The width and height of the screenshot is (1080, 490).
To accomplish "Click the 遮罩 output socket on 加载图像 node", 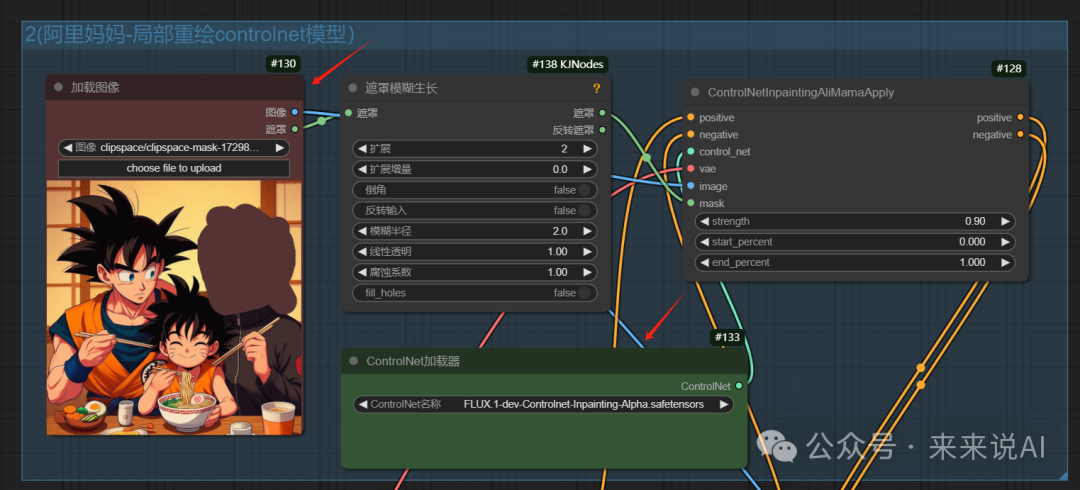I will (x=295, y=129).
